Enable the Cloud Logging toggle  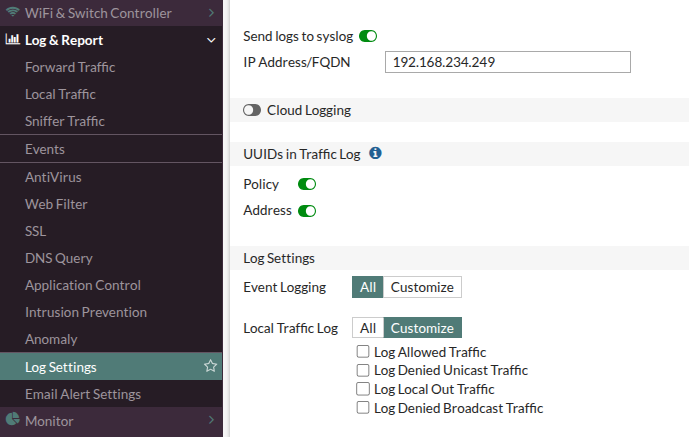252,110
